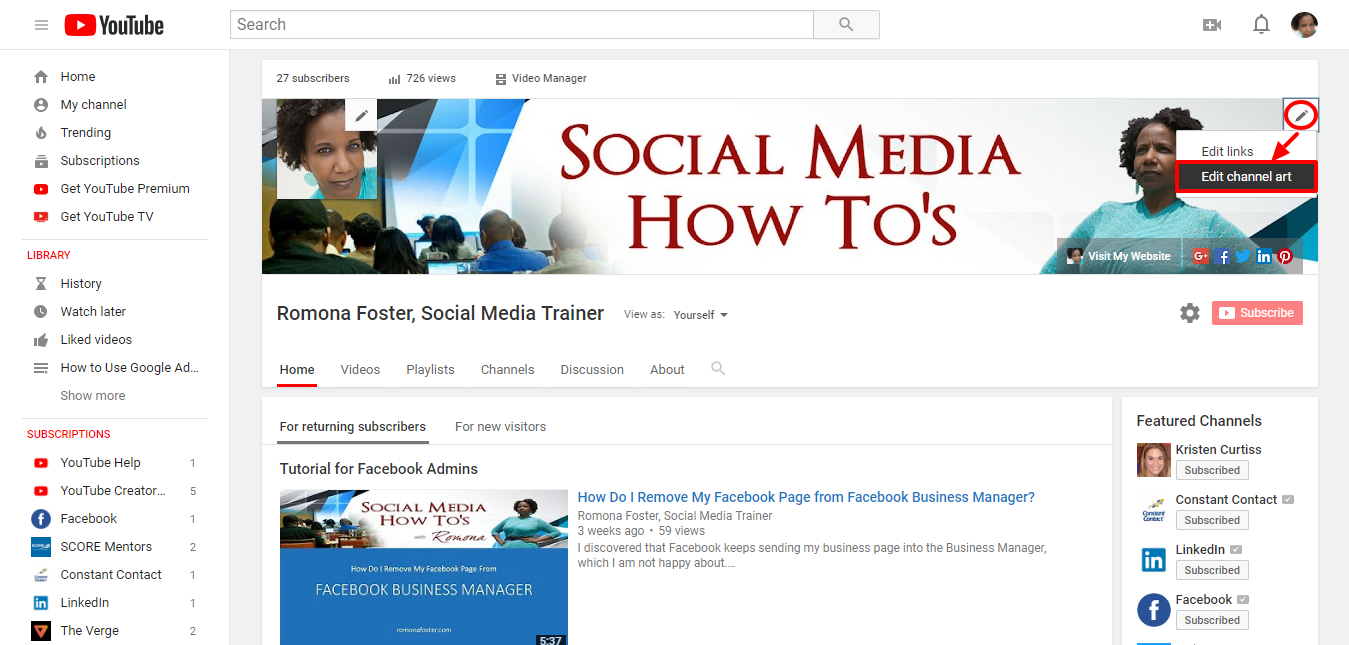Click the channel art edit pencil icon

pyautogui.click(x=1301, y=116)
